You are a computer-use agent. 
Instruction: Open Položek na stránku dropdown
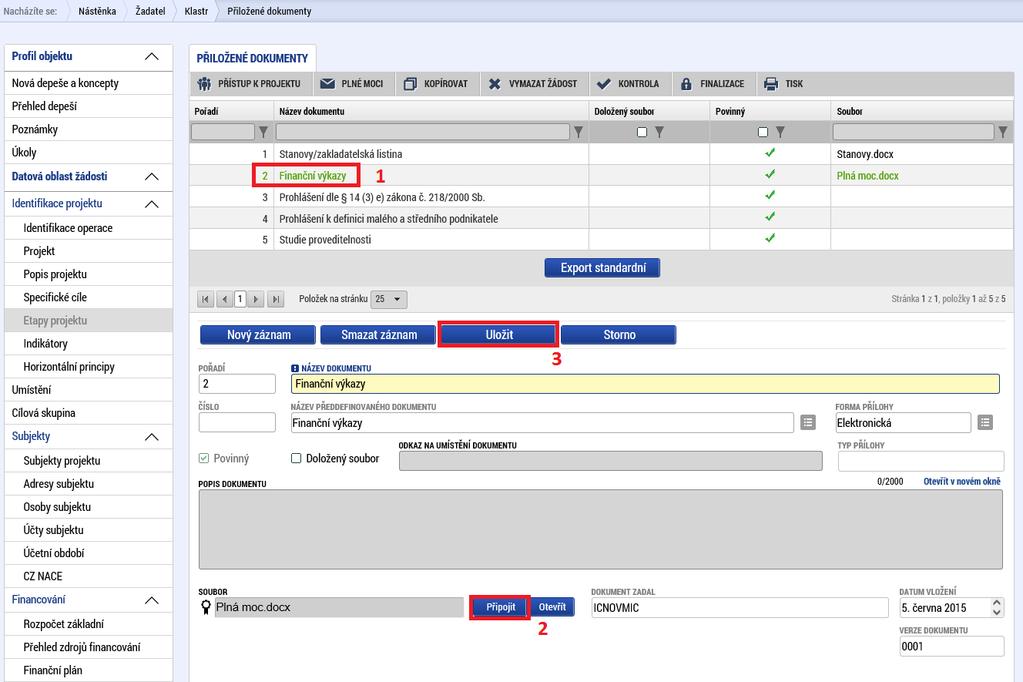tap(389, 299)
